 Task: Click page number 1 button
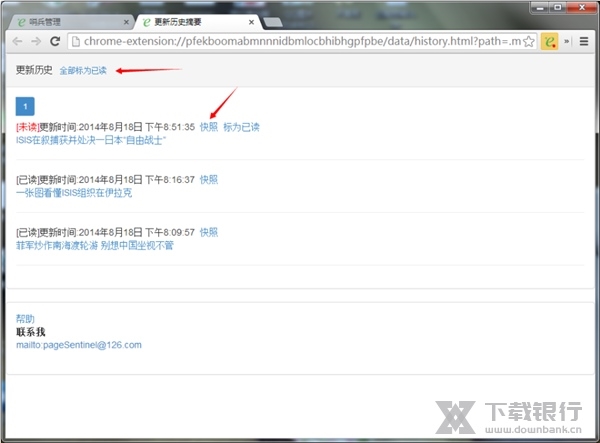pos(26,106)
